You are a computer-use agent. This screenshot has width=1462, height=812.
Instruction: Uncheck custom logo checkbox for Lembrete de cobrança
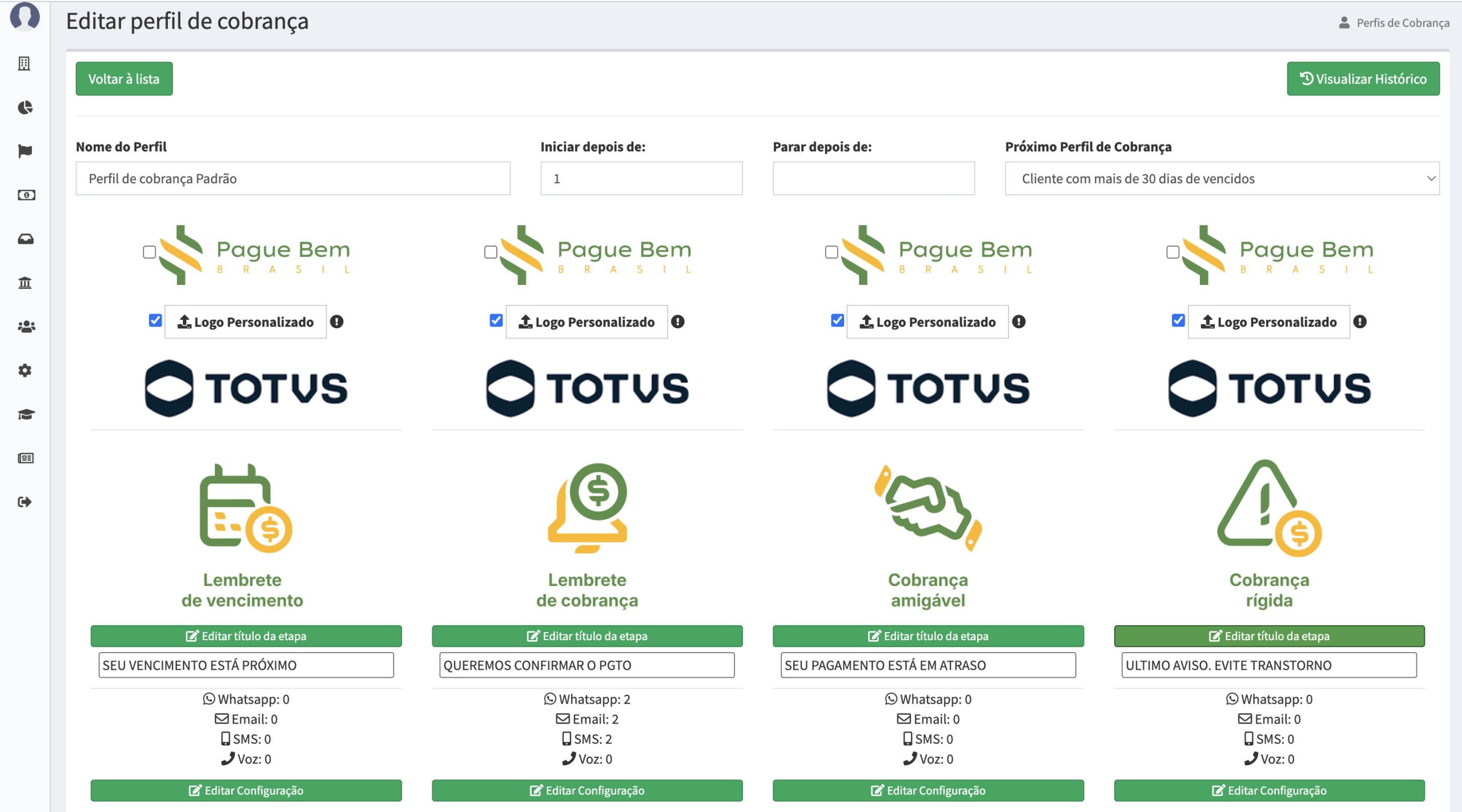coord(496,320)
